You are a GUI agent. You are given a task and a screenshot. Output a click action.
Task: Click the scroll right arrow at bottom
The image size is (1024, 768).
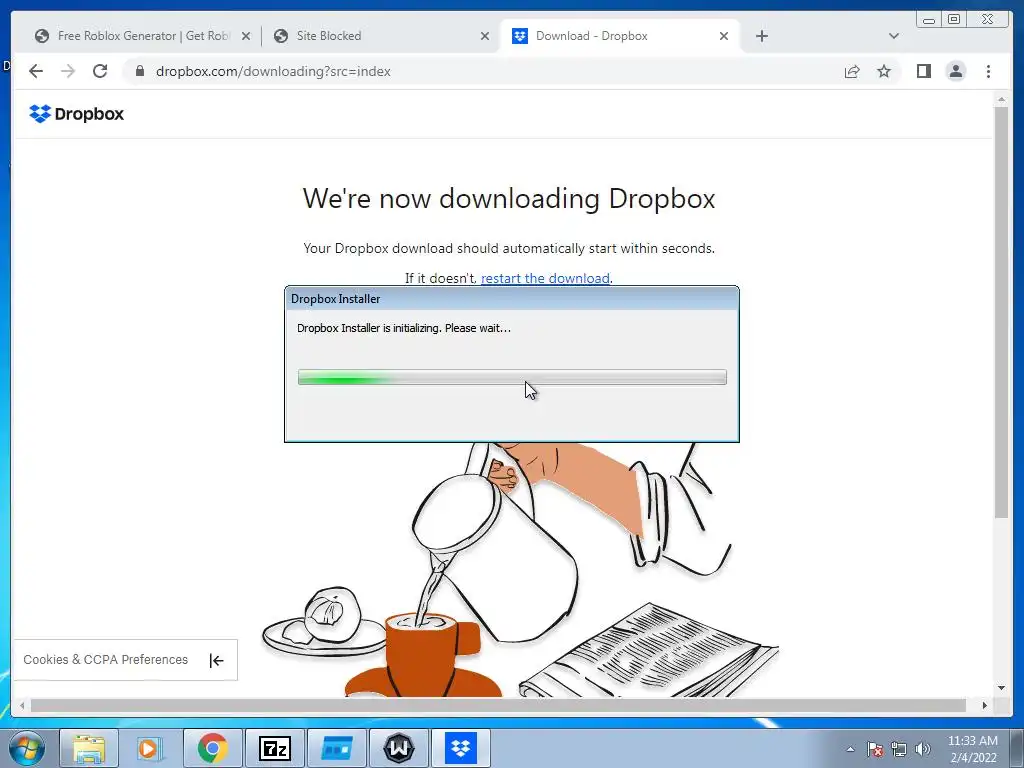(985, 705)
